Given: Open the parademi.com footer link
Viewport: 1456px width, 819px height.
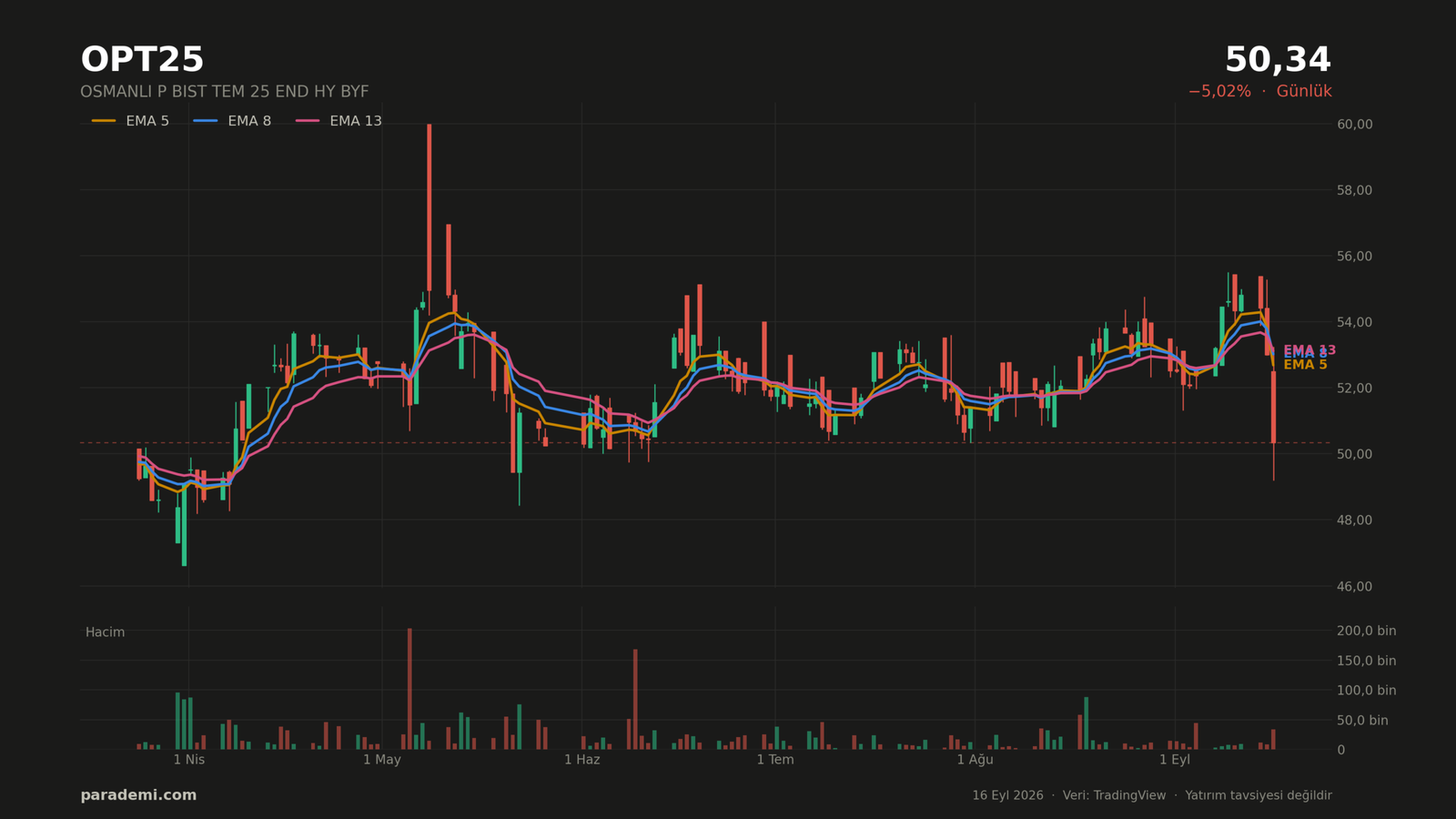Looking at the screenshot, I should 138,795.
